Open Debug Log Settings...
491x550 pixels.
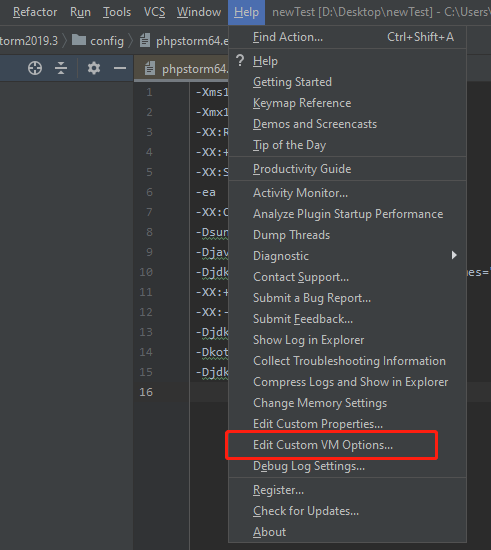347,466
